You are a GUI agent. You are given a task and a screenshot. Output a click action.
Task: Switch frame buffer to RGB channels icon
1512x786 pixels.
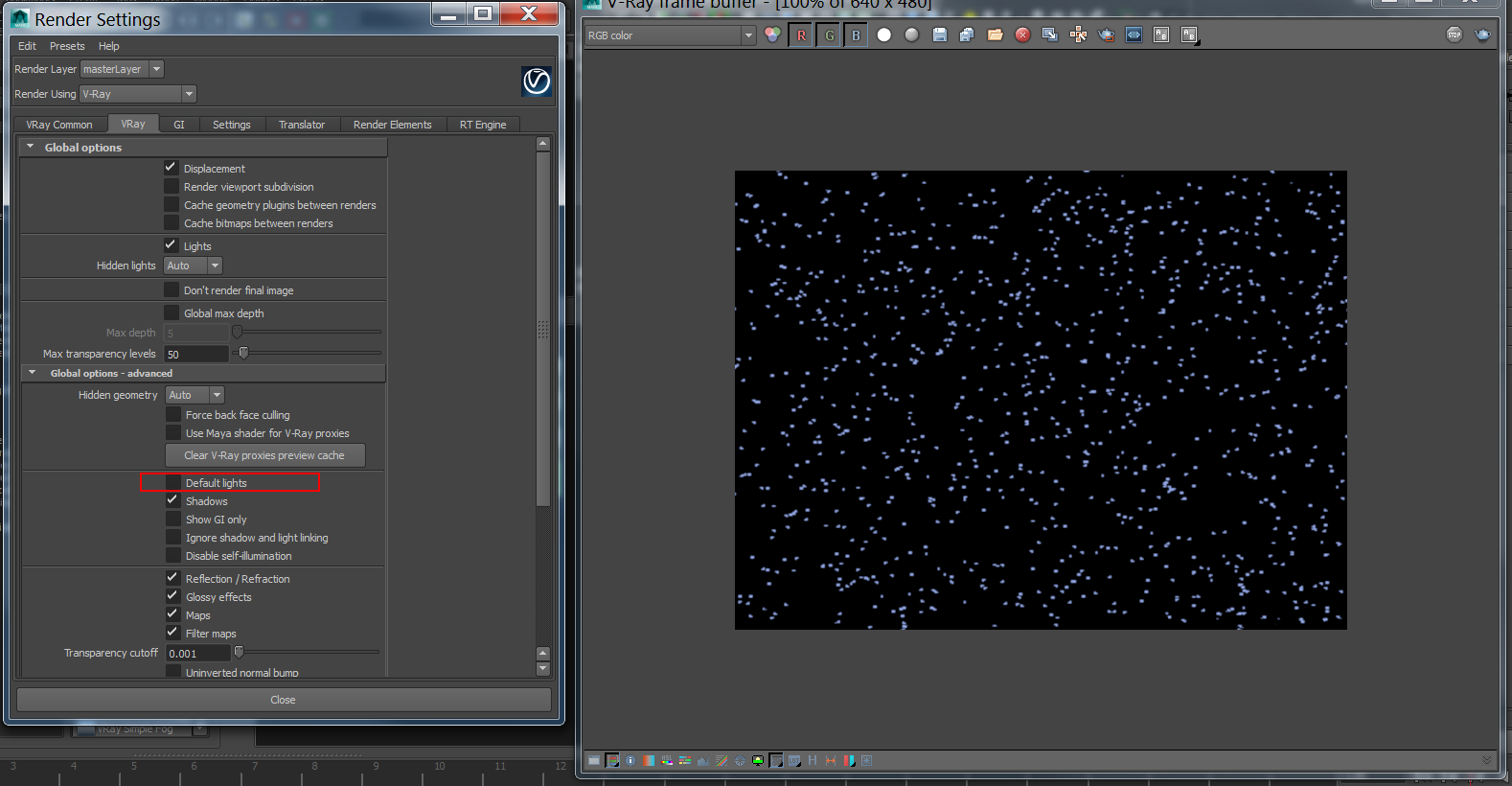coord(772,35)
